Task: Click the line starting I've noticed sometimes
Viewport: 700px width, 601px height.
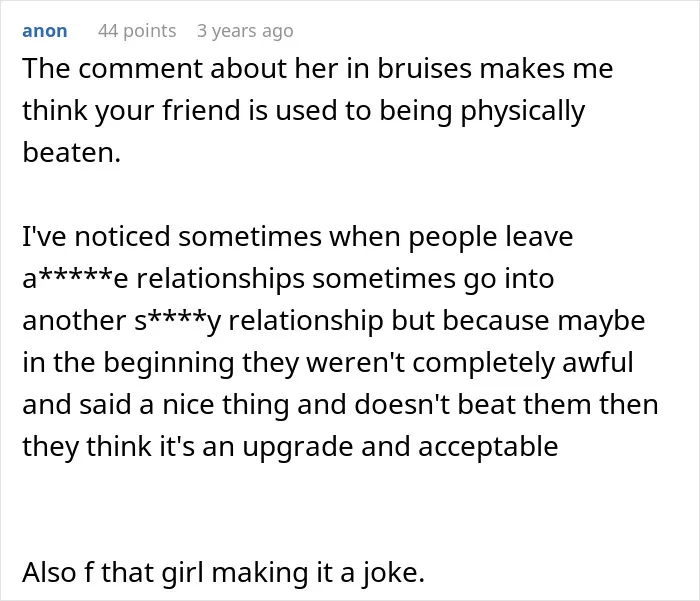Action: 298,237
